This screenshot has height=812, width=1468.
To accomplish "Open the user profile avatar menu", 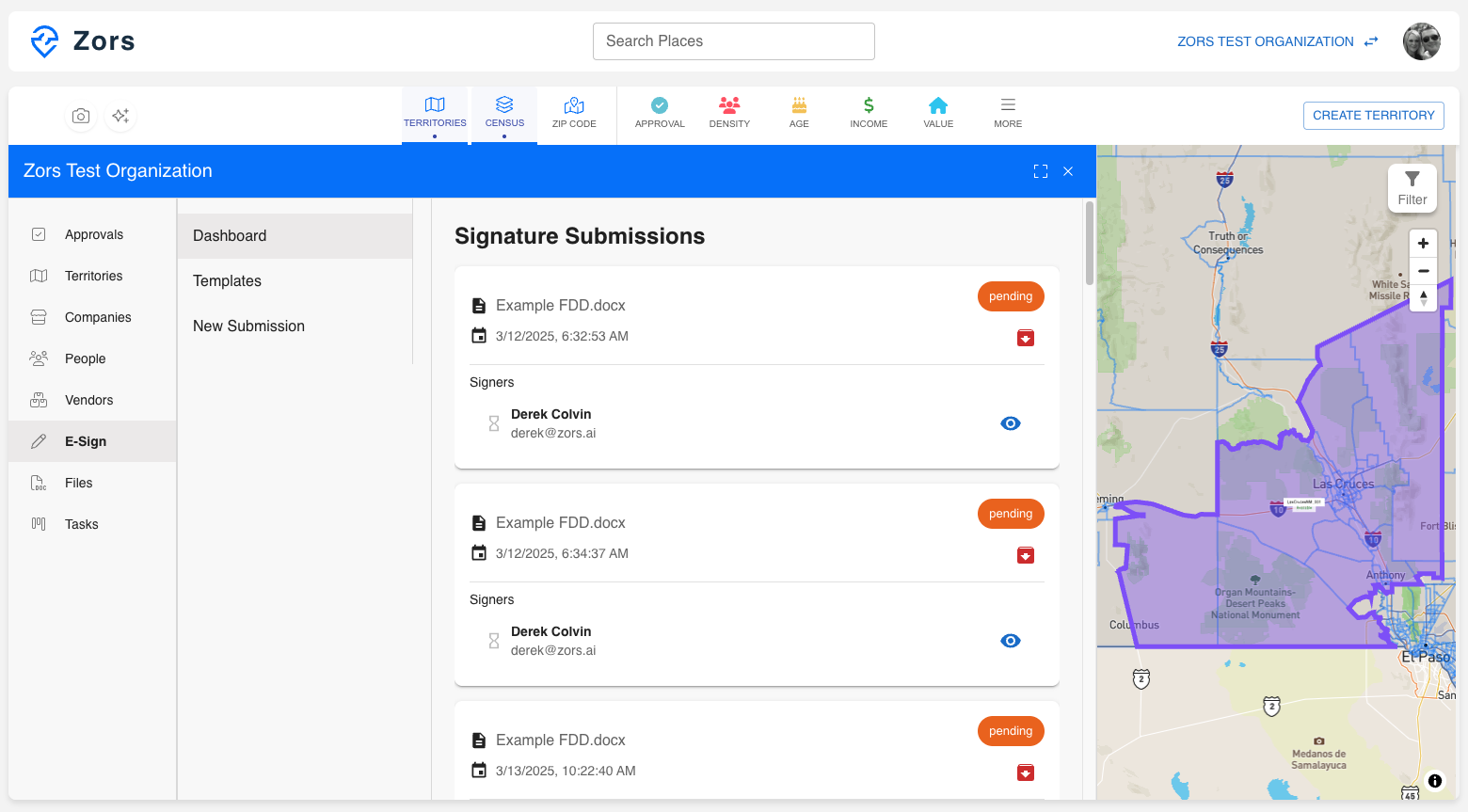I will [x=1421, y=41].
